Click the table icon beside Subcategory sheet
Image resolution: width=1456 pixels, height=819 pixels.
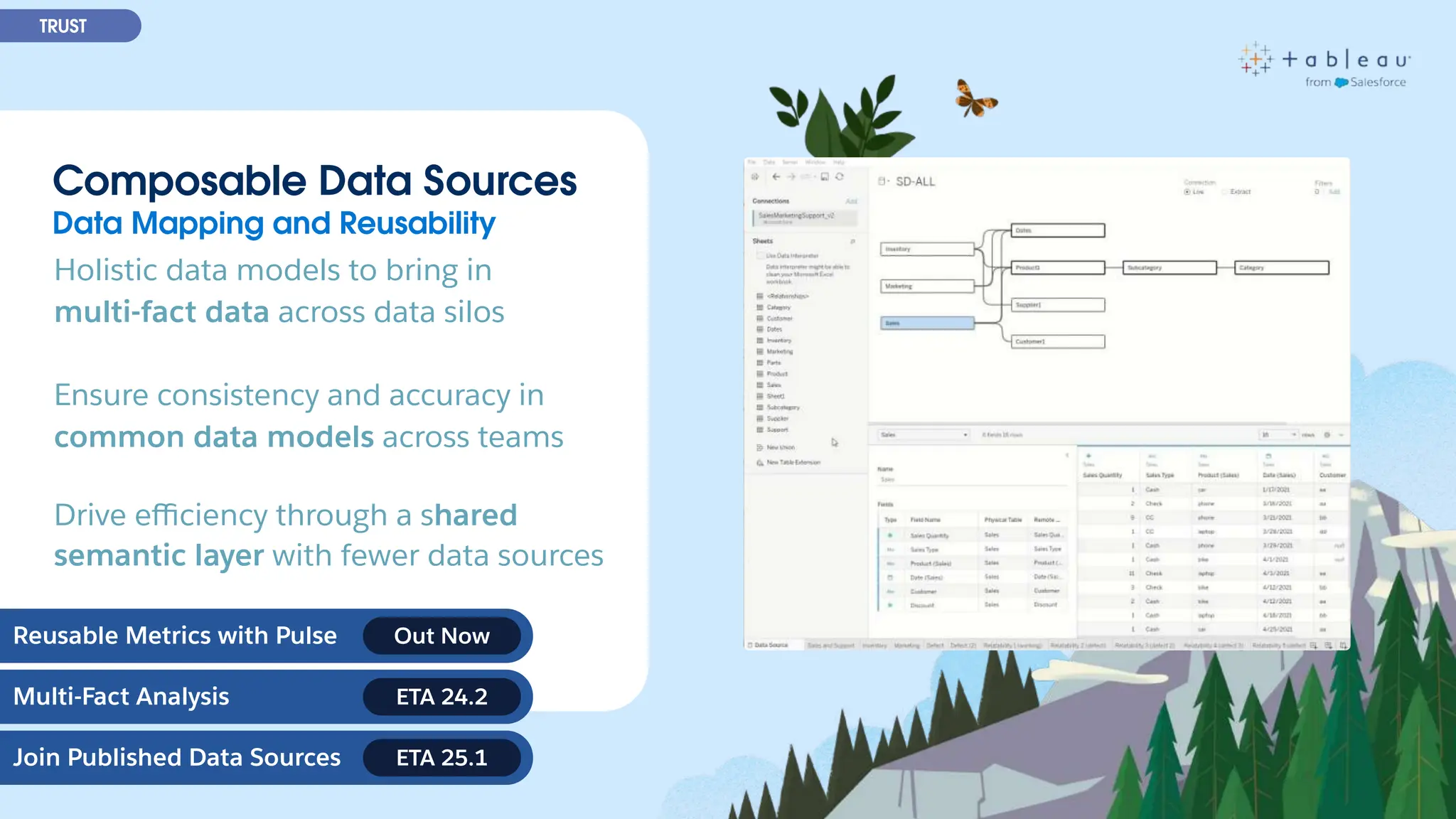[x=759, y=407]
